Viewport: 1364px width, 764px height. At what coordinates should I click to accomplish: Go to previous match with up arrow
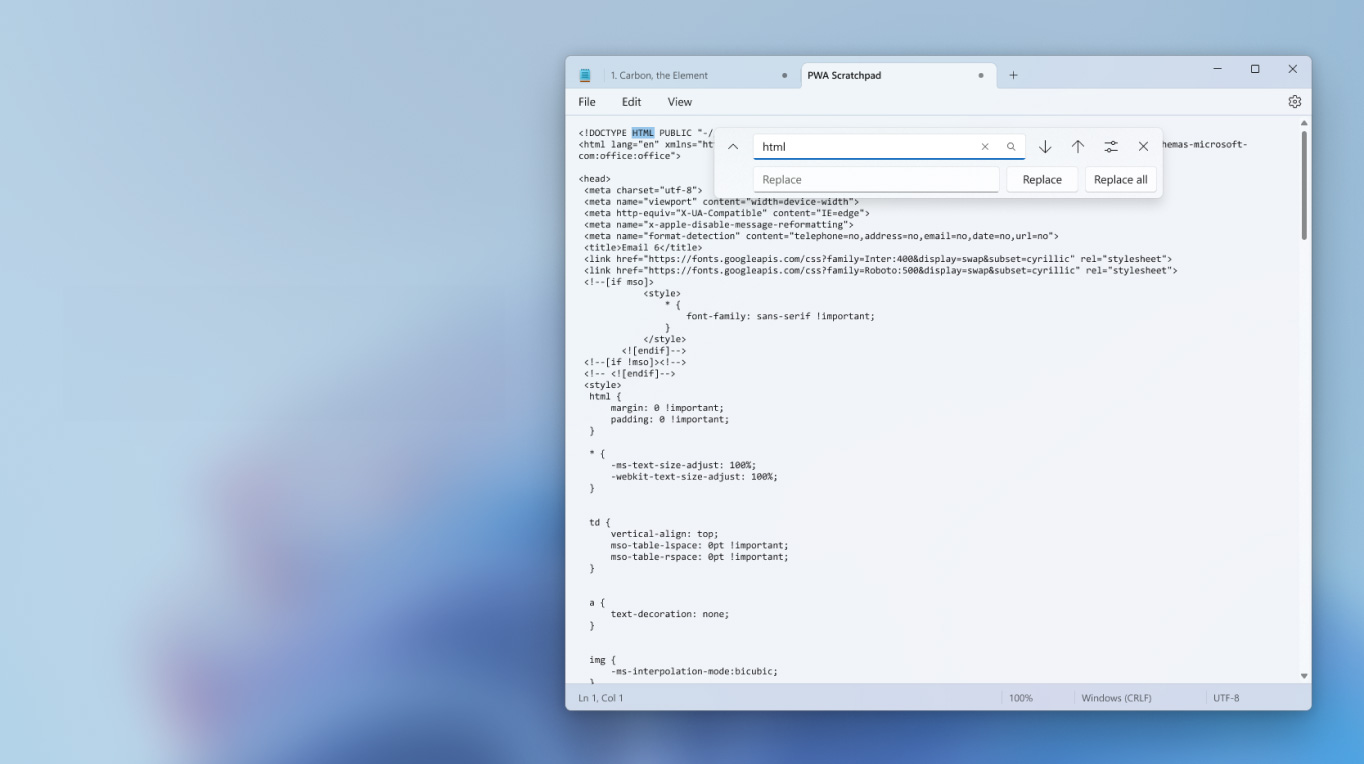tap(1078, 147)
